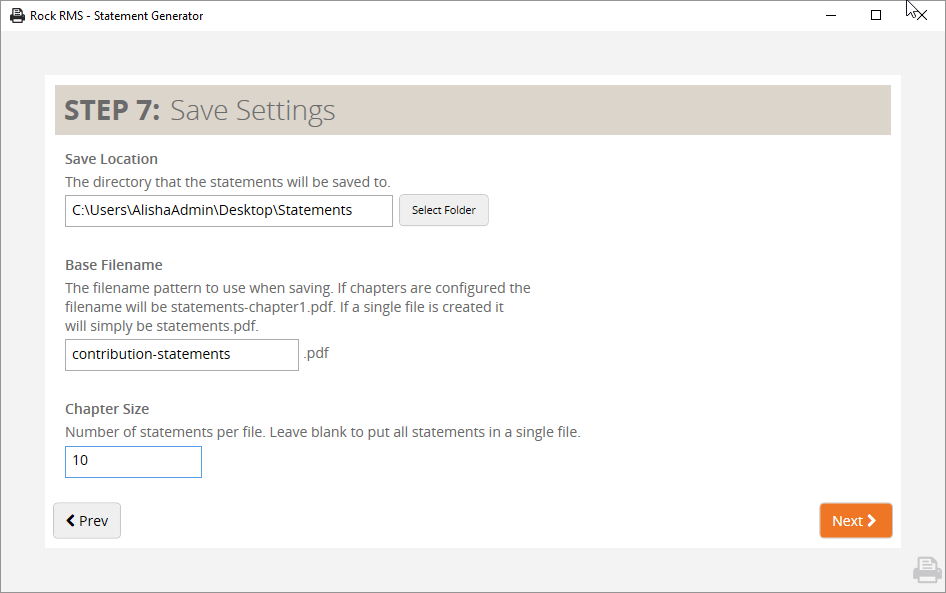Click the window title Rock RMS - Statement Generator
This screenshot has width=946, height=593.
click(x=116, y=16)
